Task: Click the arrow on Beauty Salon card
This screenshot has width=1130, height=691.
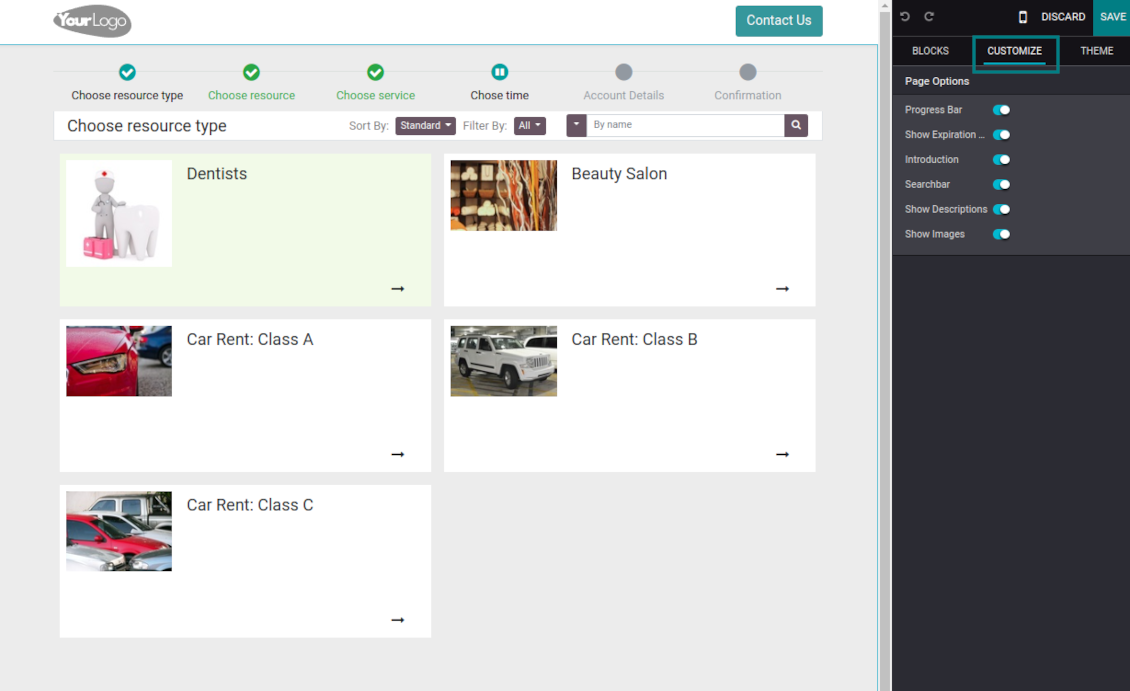Action: pyautogui.click(x=782, y=289)
